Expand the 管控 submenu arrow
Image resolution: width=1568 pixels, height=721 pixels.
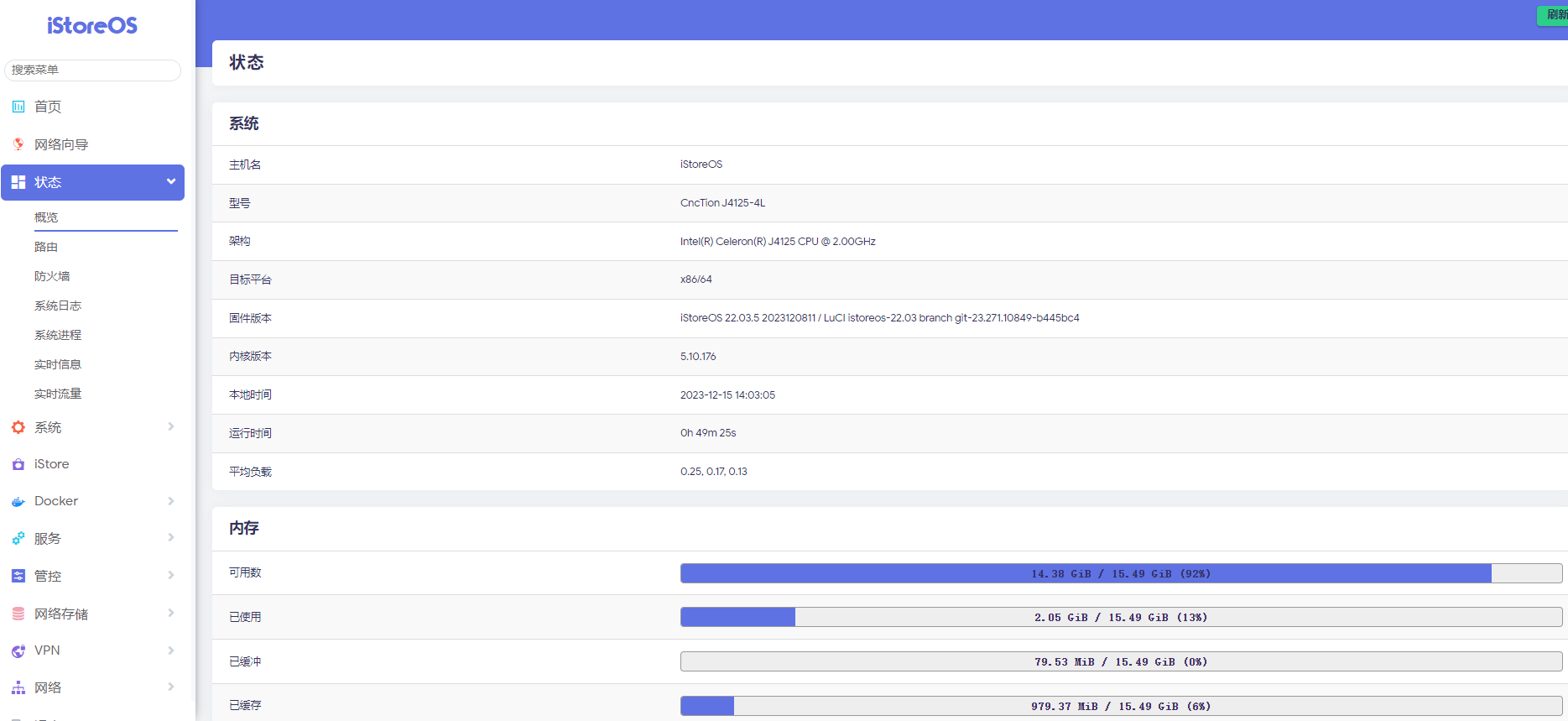[171, 575]
